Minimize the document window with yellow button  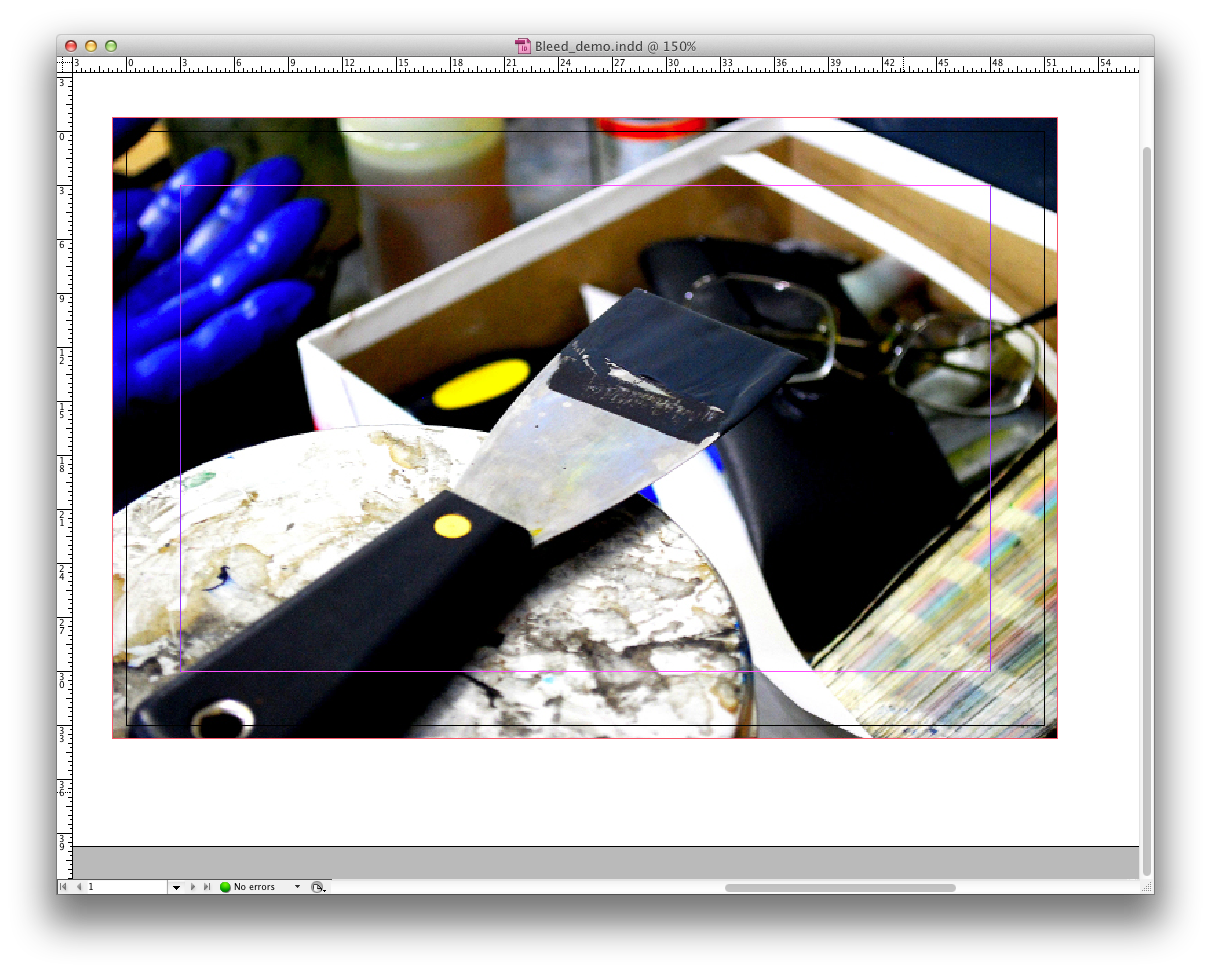pos(91,46)
